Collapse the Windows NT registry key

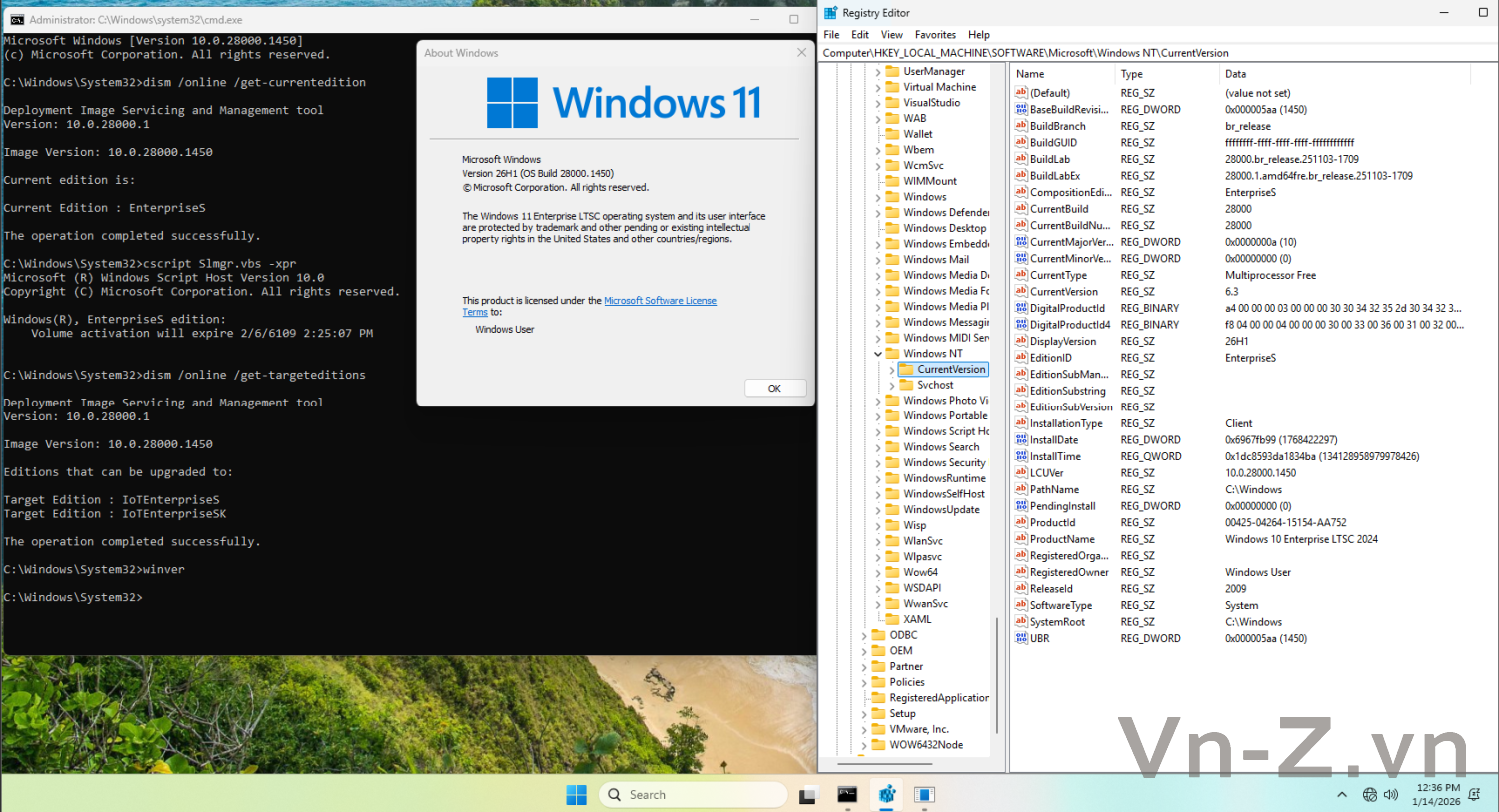(x=878, y=354)
